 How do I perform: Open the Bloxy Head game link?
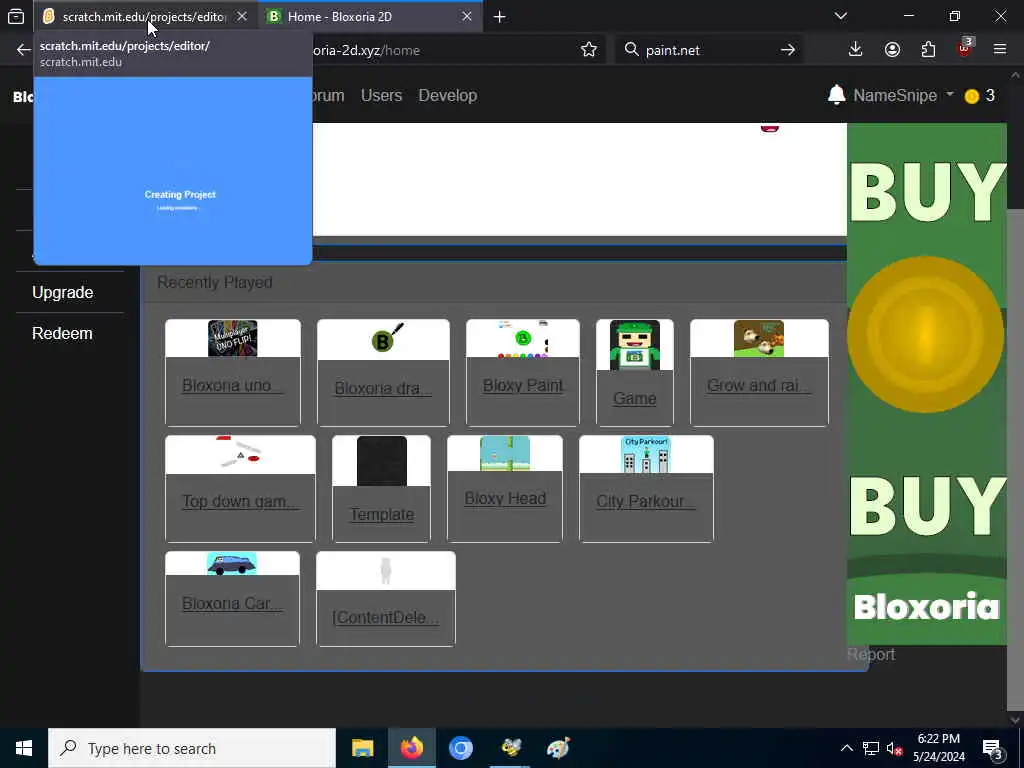(x=505, y=499)
